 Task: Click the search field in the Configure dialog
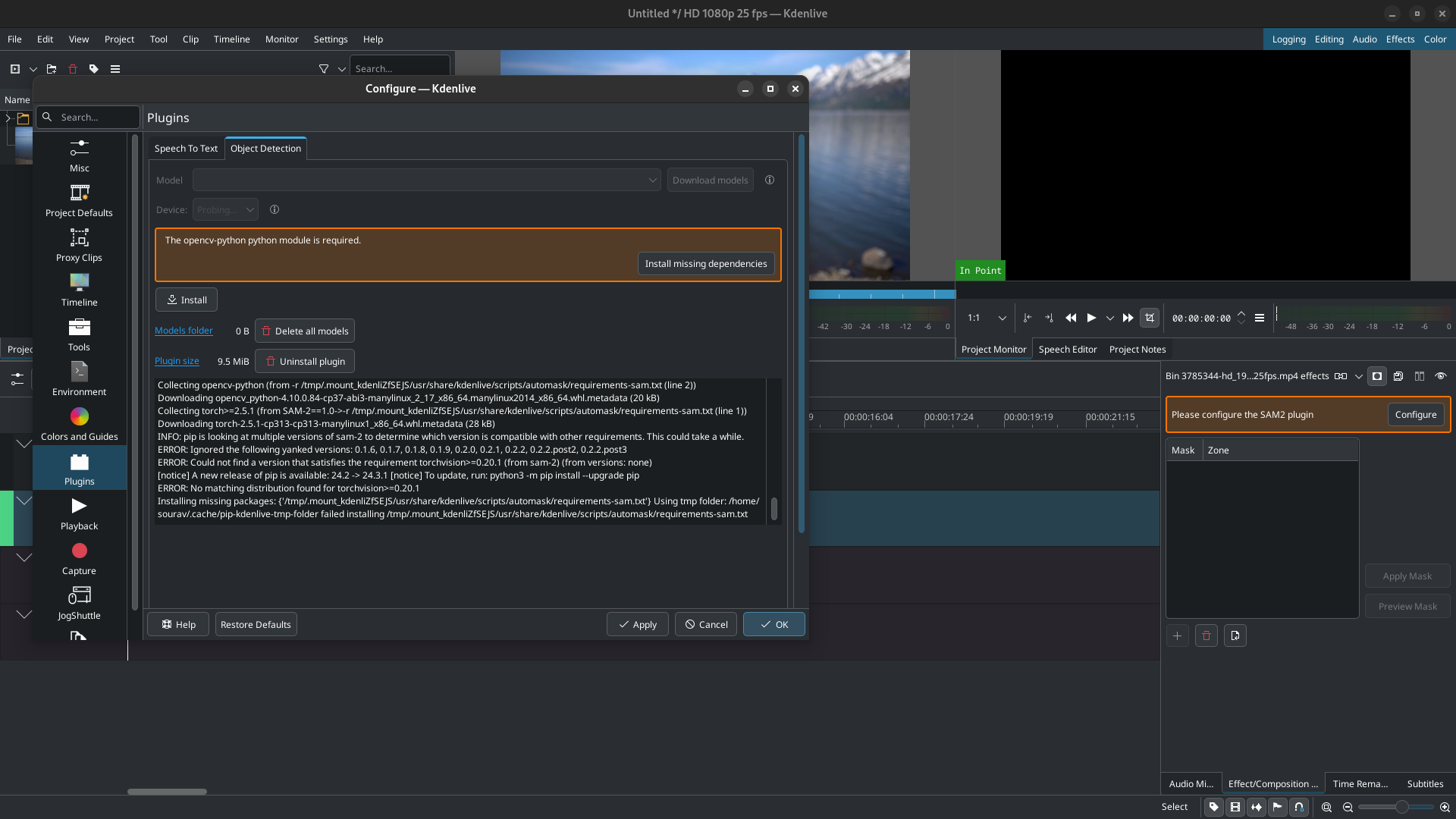click(x=87, y=117)
